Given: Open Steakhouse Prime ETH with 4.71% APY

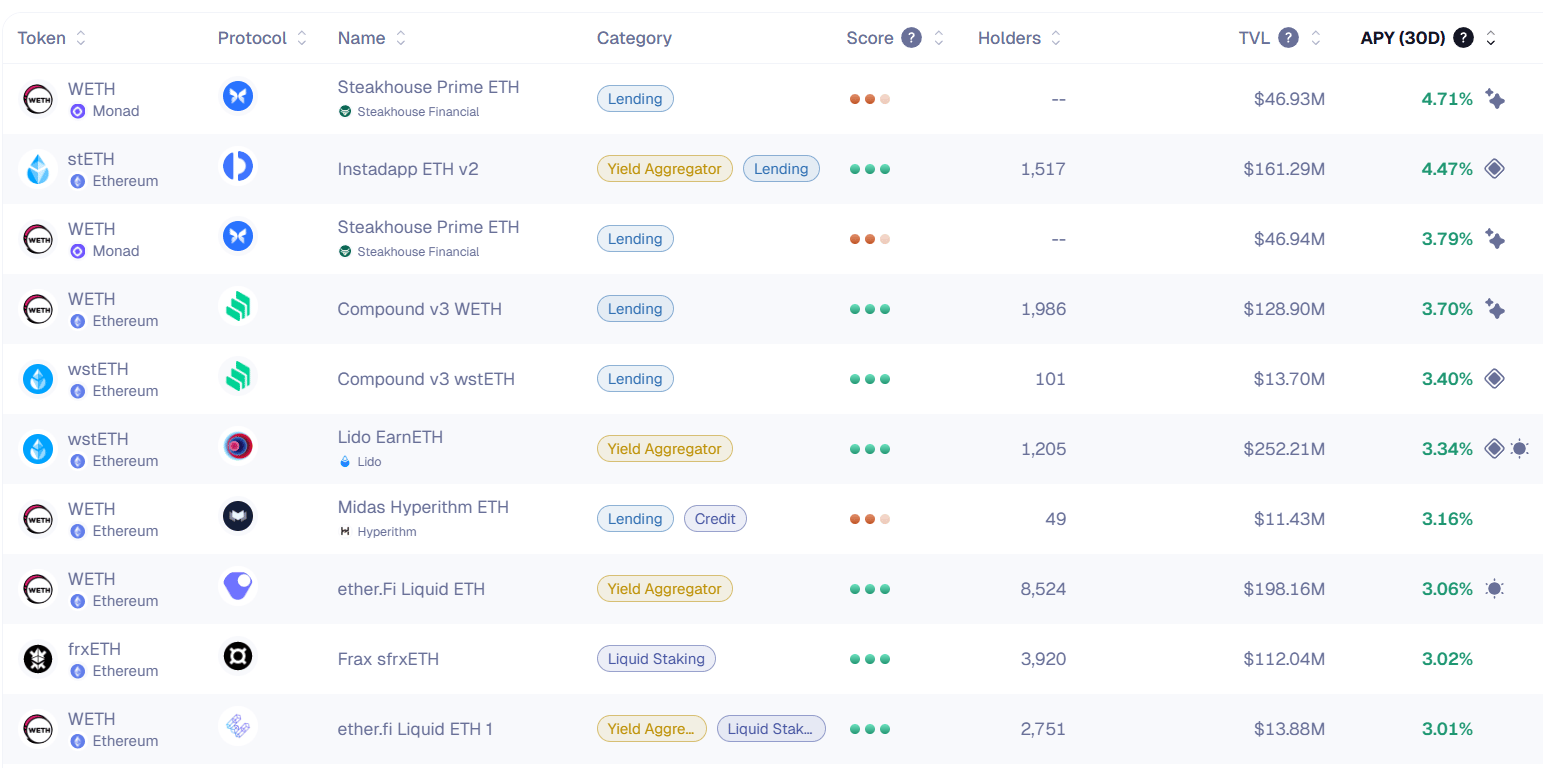Looking at the screenshot, I should [x=428, y=87].
